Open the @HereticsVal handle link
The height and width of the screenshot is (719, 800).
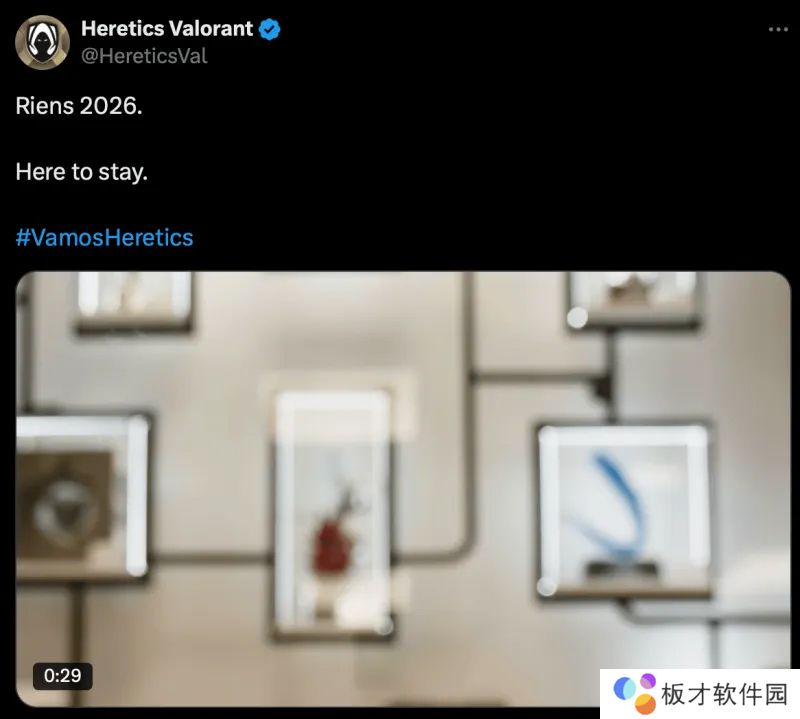click(x=144, y=56)
